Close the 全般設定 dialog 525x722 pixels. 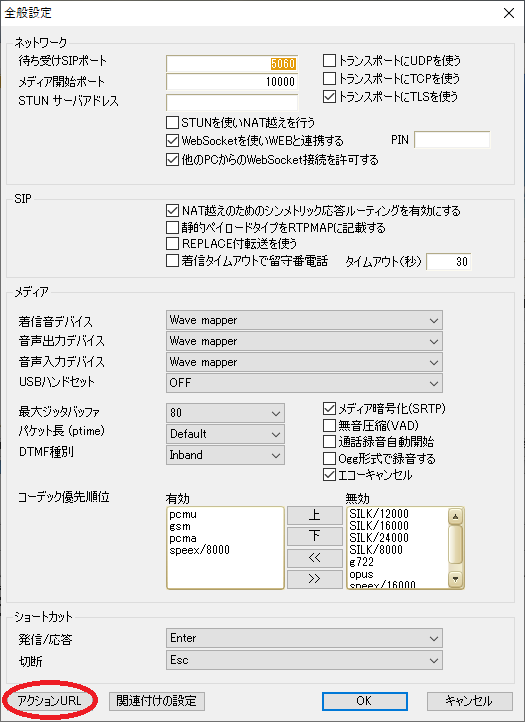coord(509,13)
